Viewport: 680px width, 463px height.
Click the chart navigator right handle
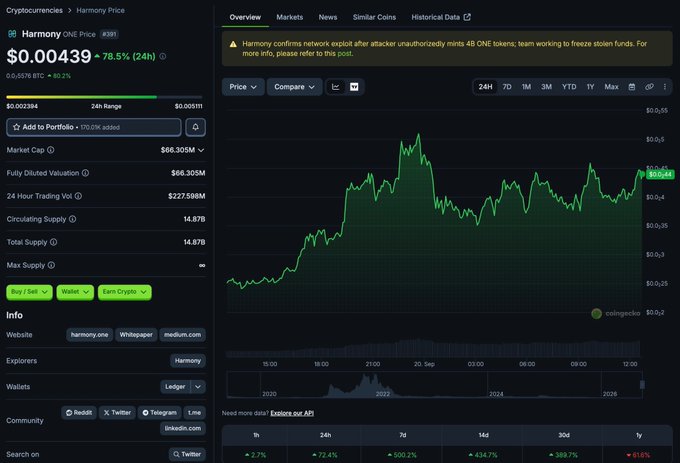[642, 385]
